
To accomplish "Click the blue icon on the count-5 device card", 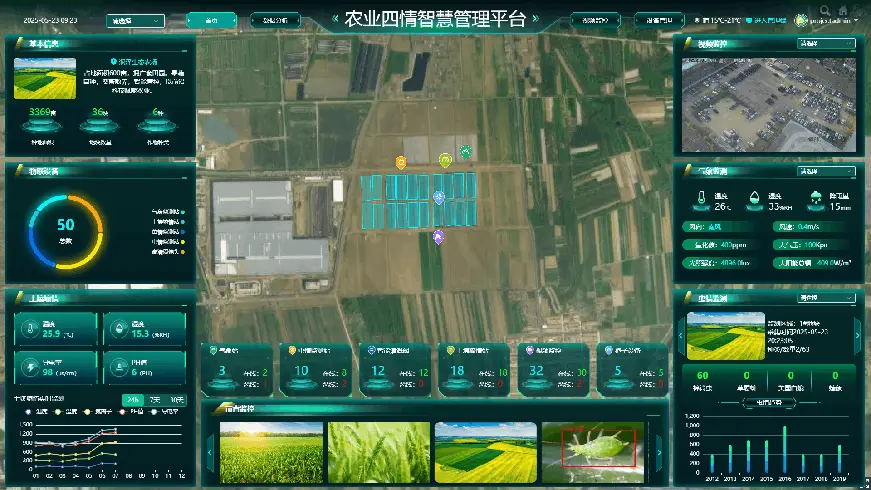I will coord(609,350).
